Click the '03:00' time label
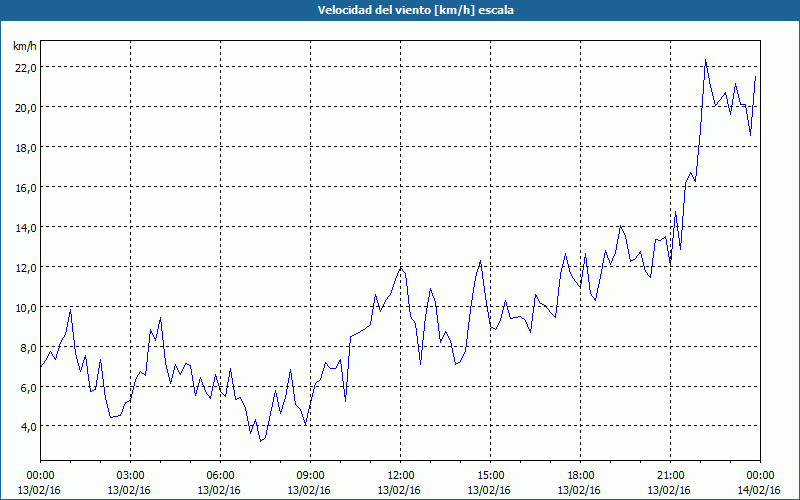This screenshot has height=500, width=800. [x=130, y=476]
